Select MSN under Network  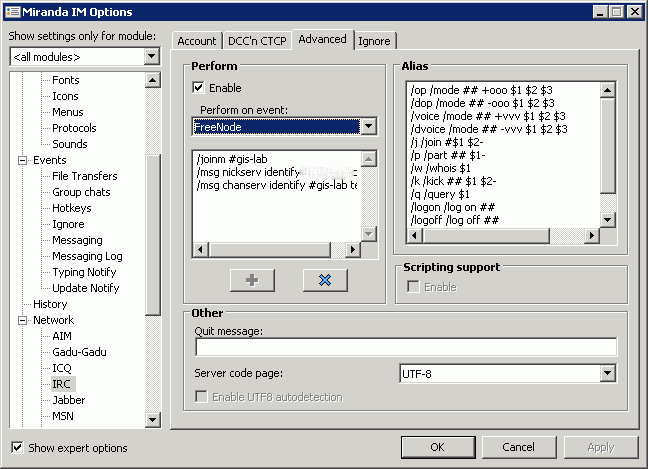click(63, 416)
